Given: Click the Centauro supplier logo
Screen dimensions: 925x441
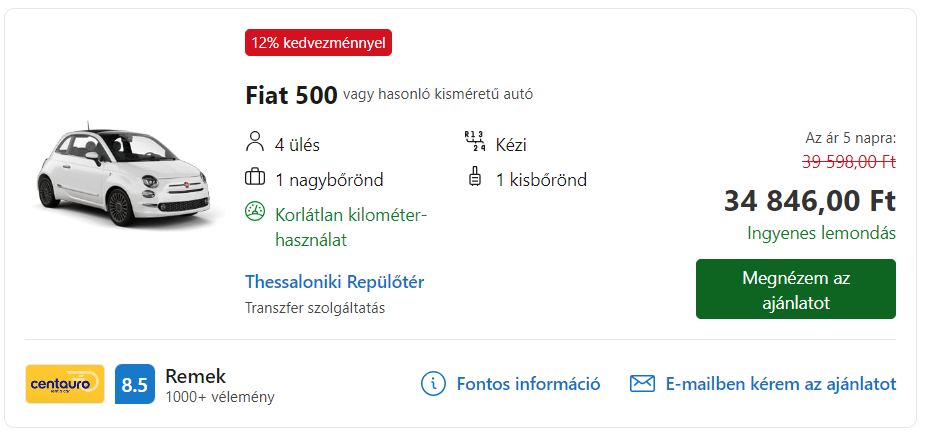Looking at the screenshot, I should click(x=65, y=384).
